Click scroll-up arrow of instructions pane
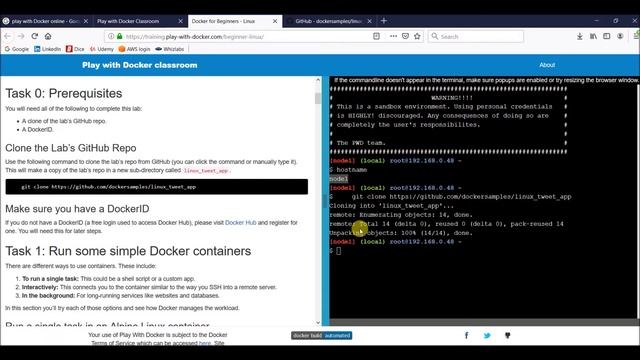Viewport: 640px width, 360px height. pyautogui.click(x=318, y=80)
